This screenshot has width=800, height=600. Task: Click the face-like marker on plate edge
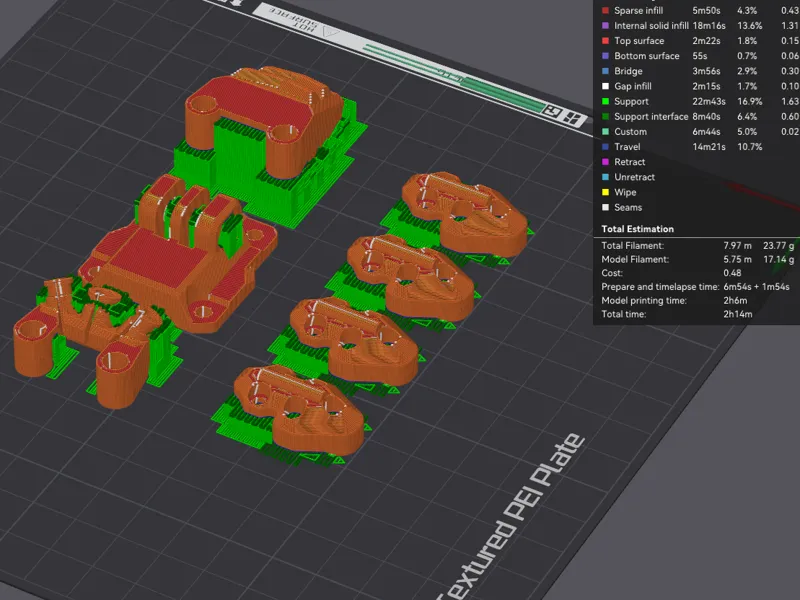click(553, 111)
